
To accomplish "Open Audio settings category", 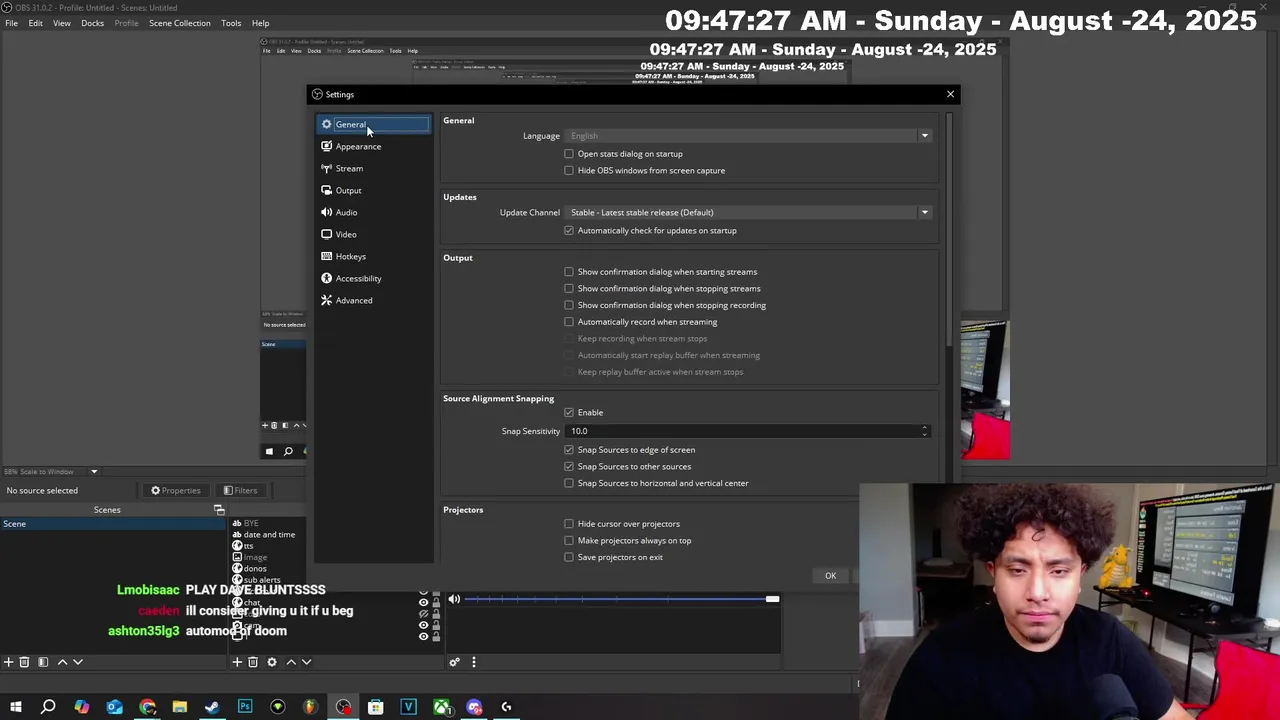I will point(374,212).
